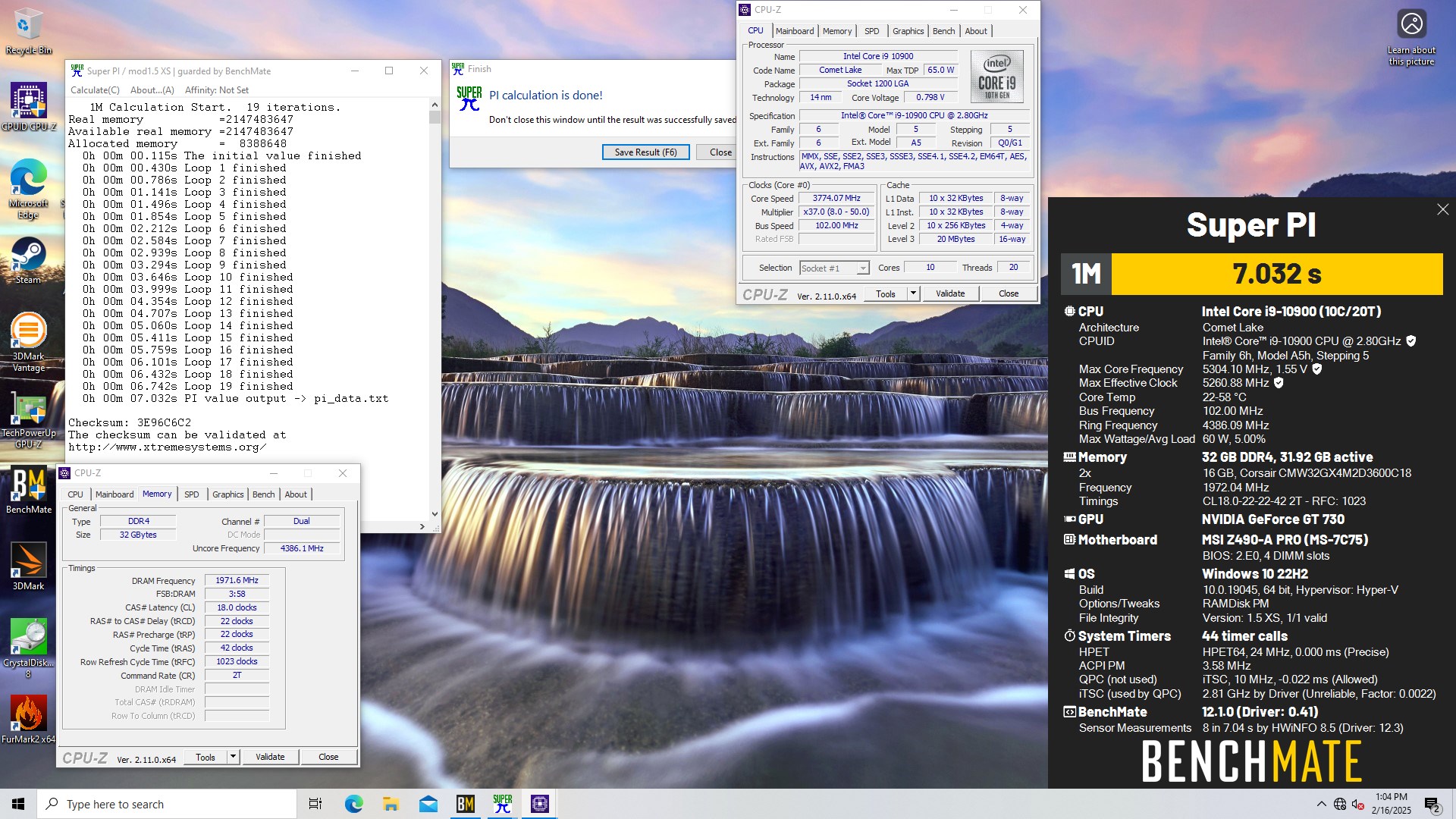
Task: Click the volume tray icon
Action: pos(1358,805)
